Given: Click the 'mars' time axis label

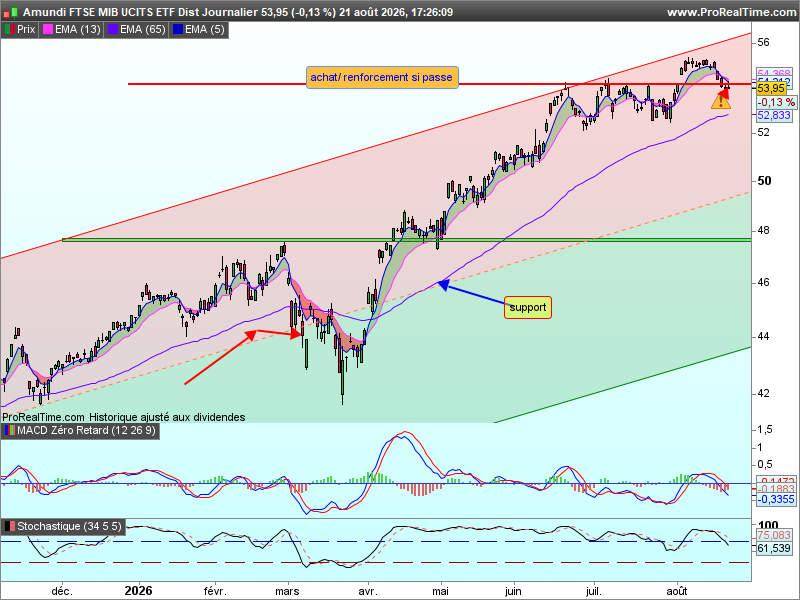Looking at the screenshot, I should point(287,591).
